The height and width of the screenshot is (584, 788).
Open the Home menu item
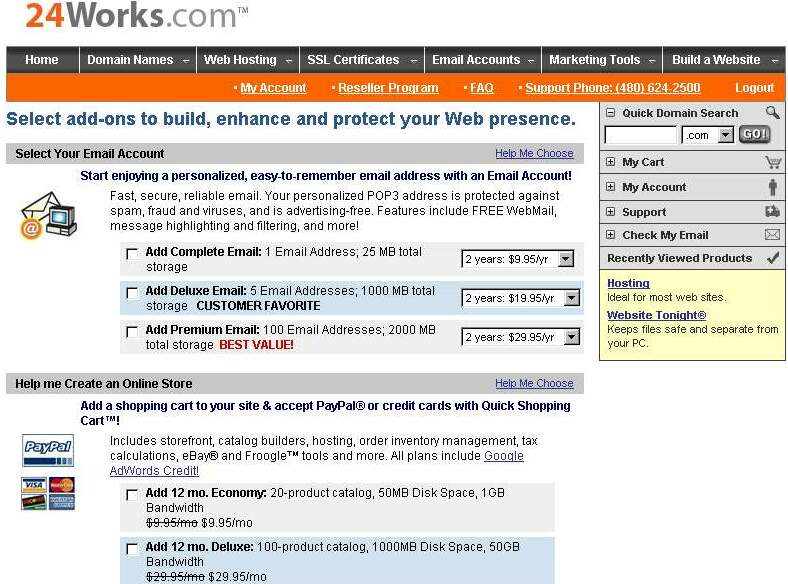[42, 60]
